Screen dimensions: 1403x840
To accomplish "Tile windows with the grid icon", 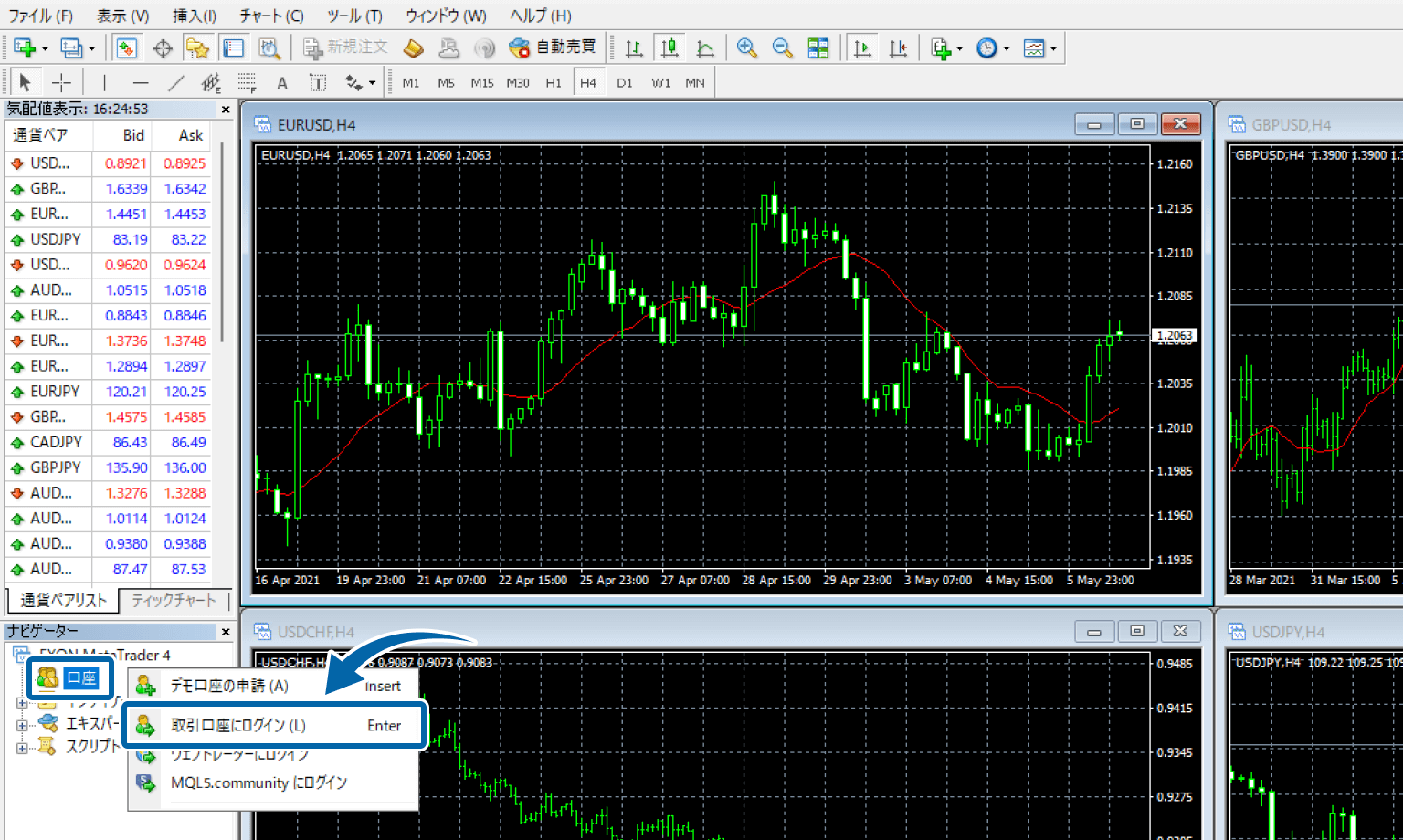I will 818,47.
